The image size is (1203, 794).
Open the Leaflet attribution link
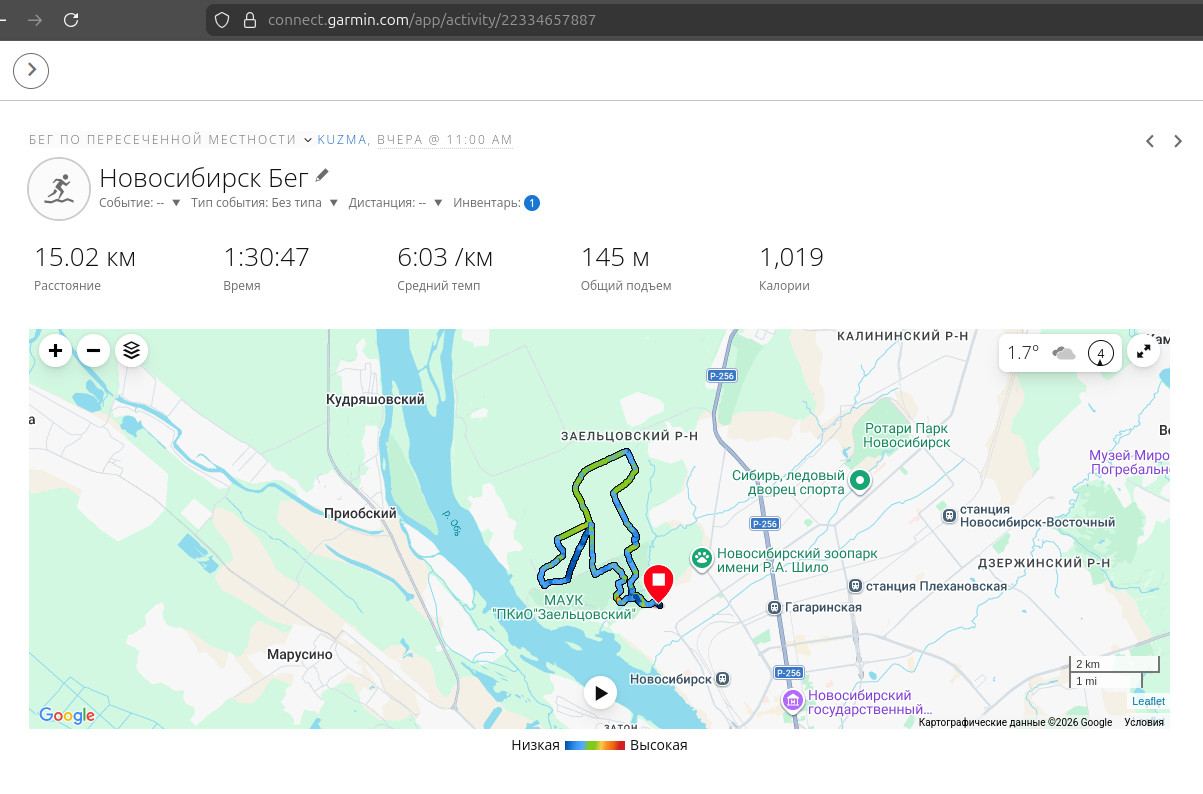pyautogui.click(x=1148, y=701)
